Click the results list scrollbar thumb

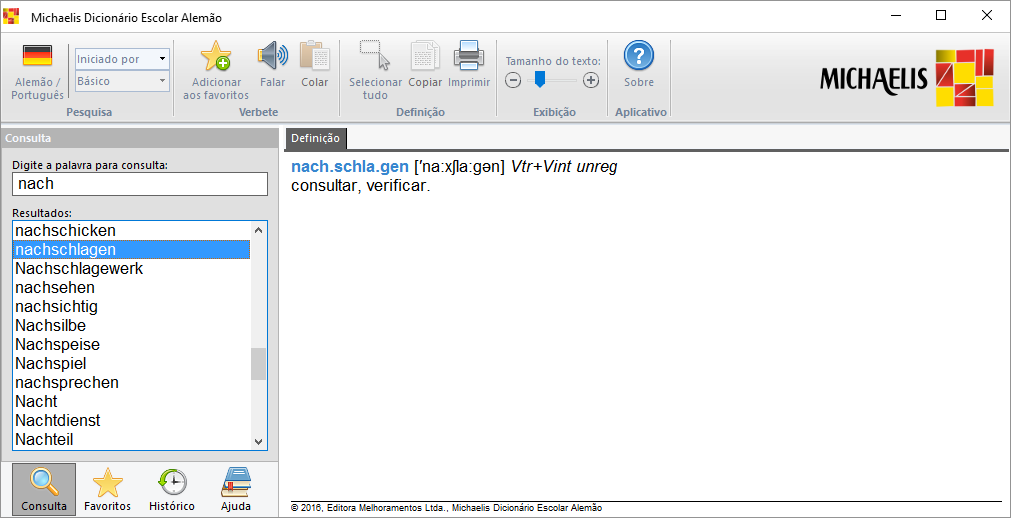coord(259,364)
